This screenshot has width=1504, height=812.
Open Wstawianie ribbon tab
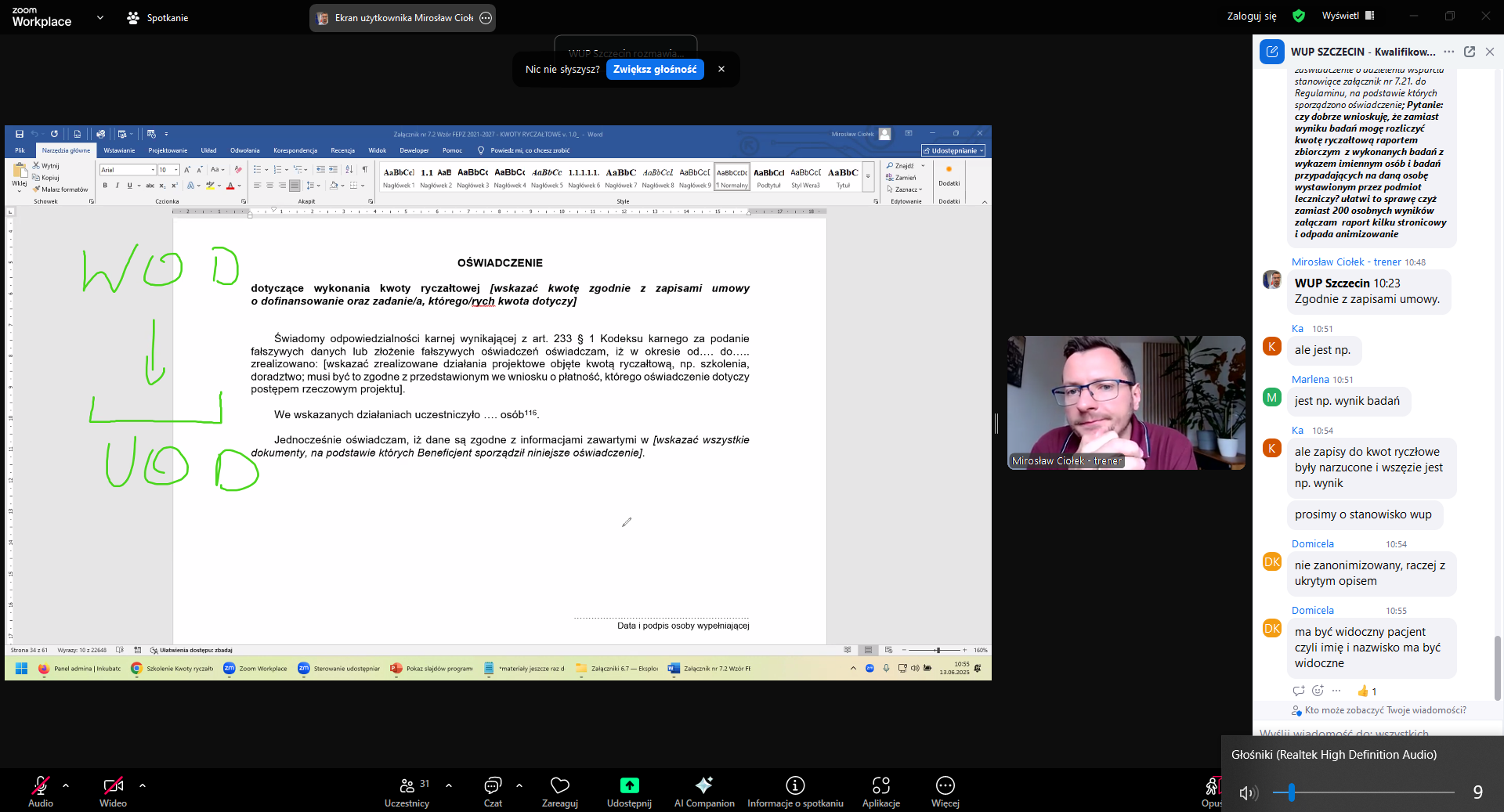pos(119,150)
